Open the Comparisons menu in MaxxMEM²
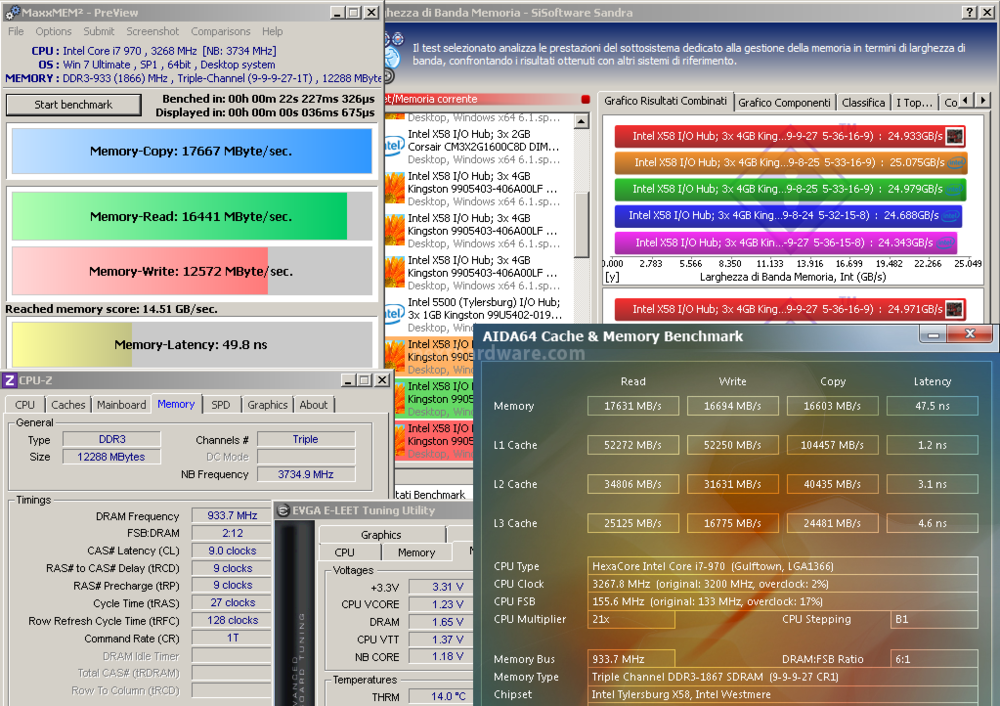This screenshot has height=706, width=1000. click(221, 31)
